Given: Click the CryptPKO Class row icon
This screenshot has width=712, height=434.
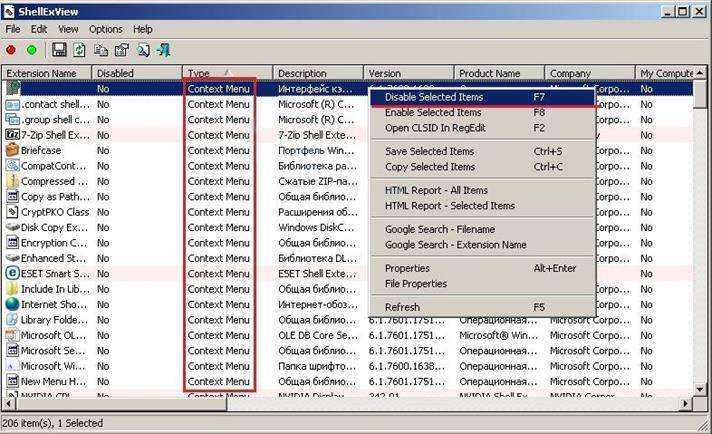Looking at the screenshot, I should pyautogui.click(x=13, y=212).
